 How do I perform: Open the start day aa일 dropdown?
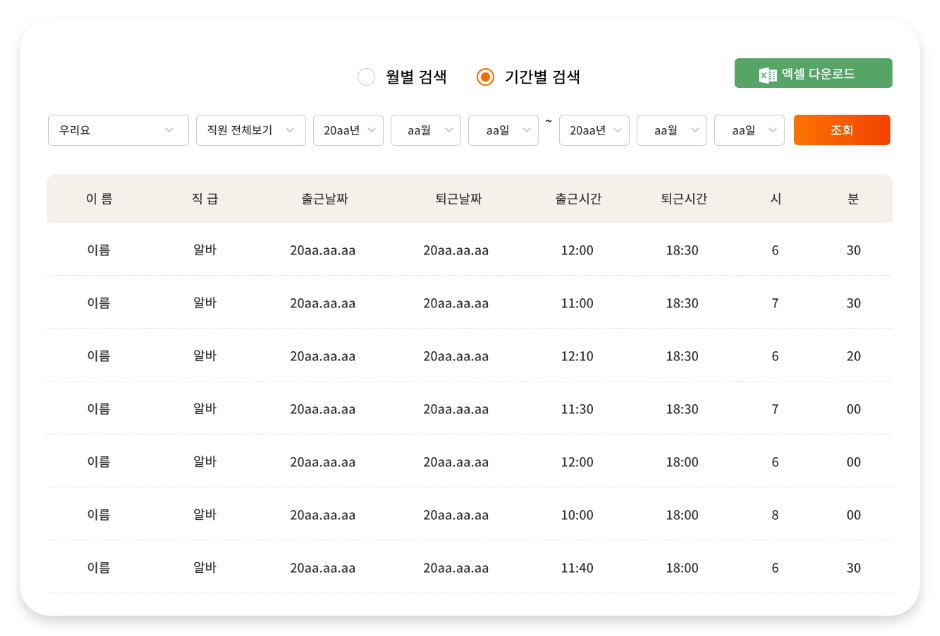503,130
